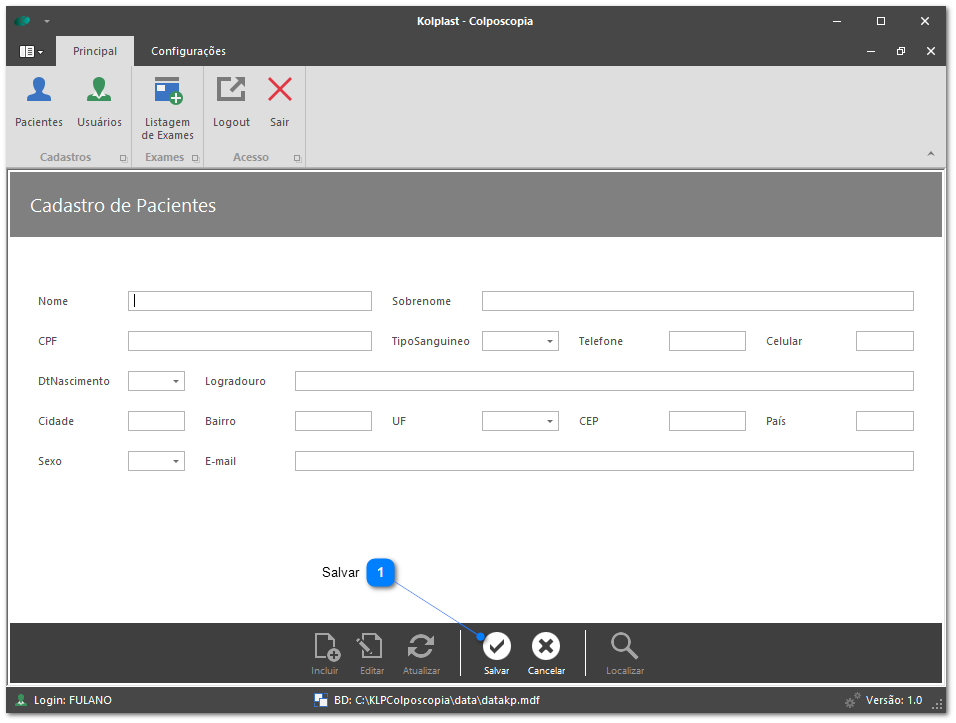Screen dimensions: 956x723
Task: Click the Cadastro de Pacientes heading
Action: click(123, 206)
